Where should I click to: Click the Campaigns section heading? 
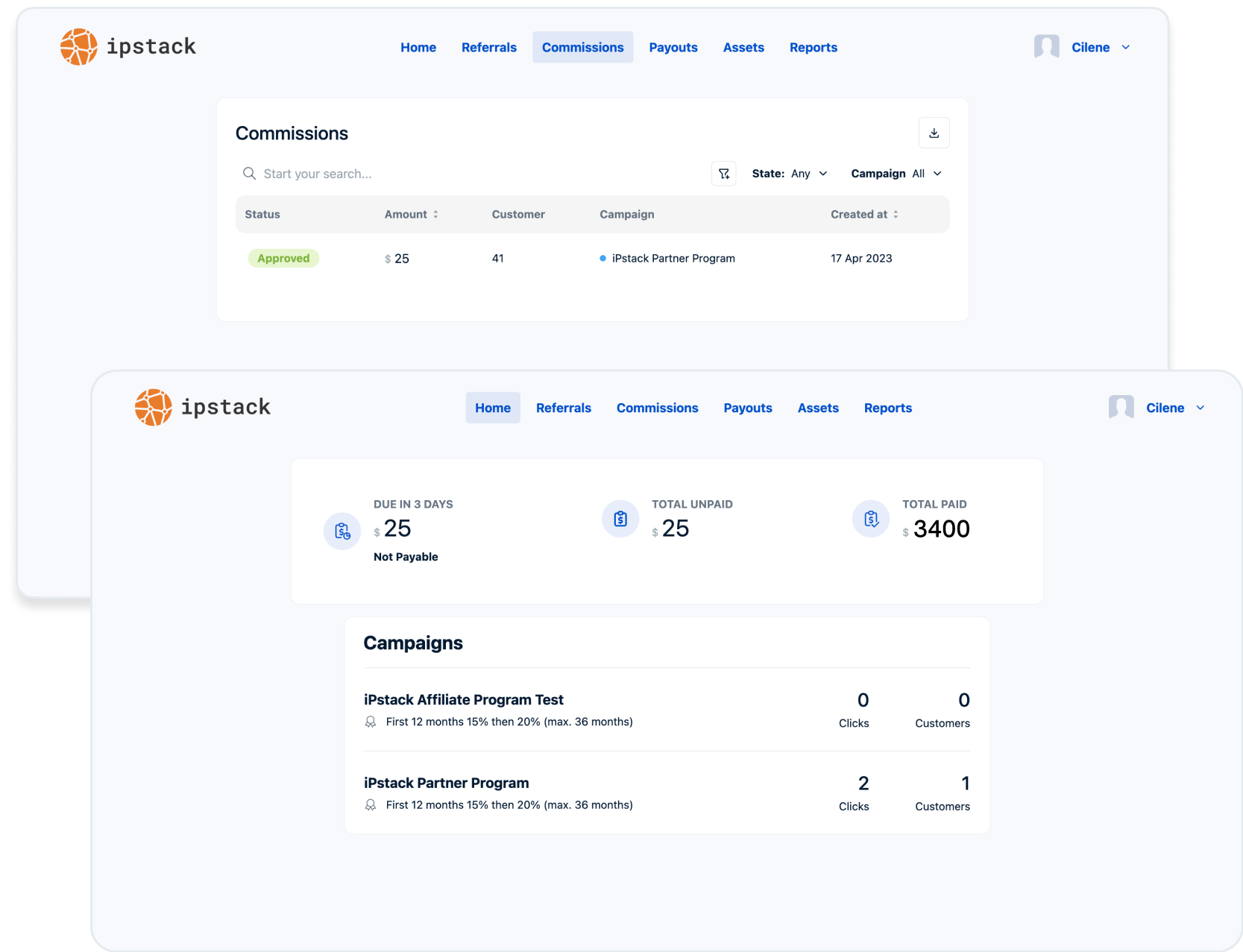(x=413, y=643)
